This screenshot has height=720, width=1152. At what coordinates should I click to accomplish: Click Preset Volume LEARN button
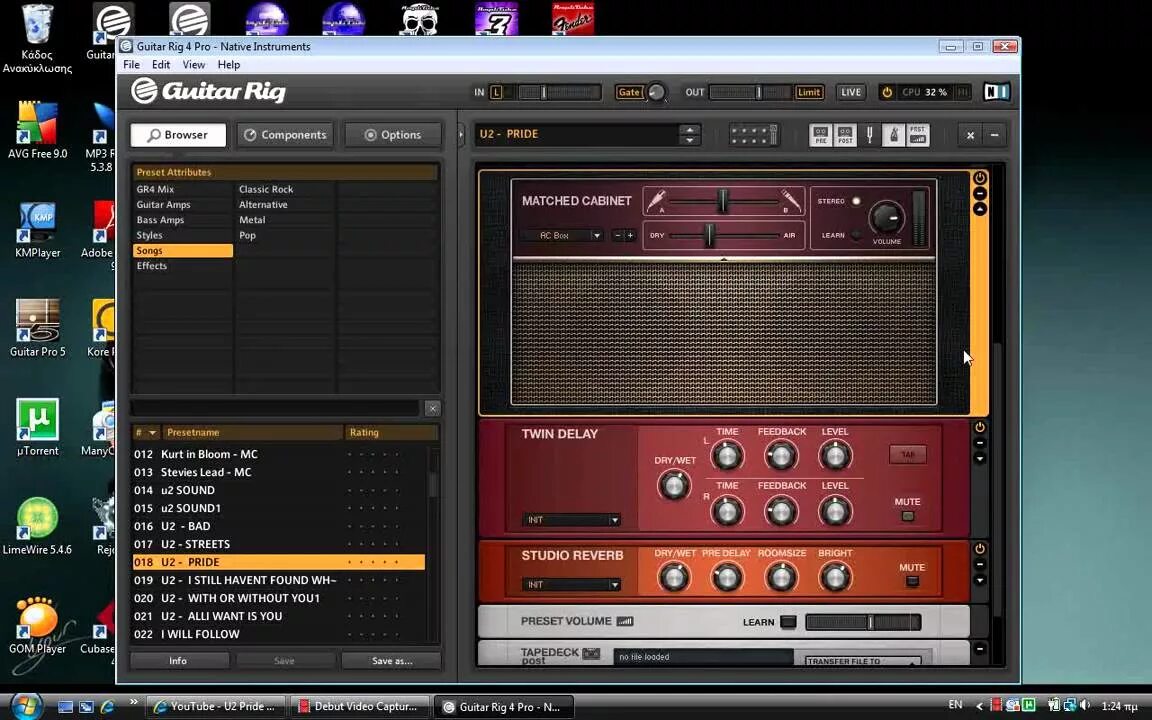[788, 622]
